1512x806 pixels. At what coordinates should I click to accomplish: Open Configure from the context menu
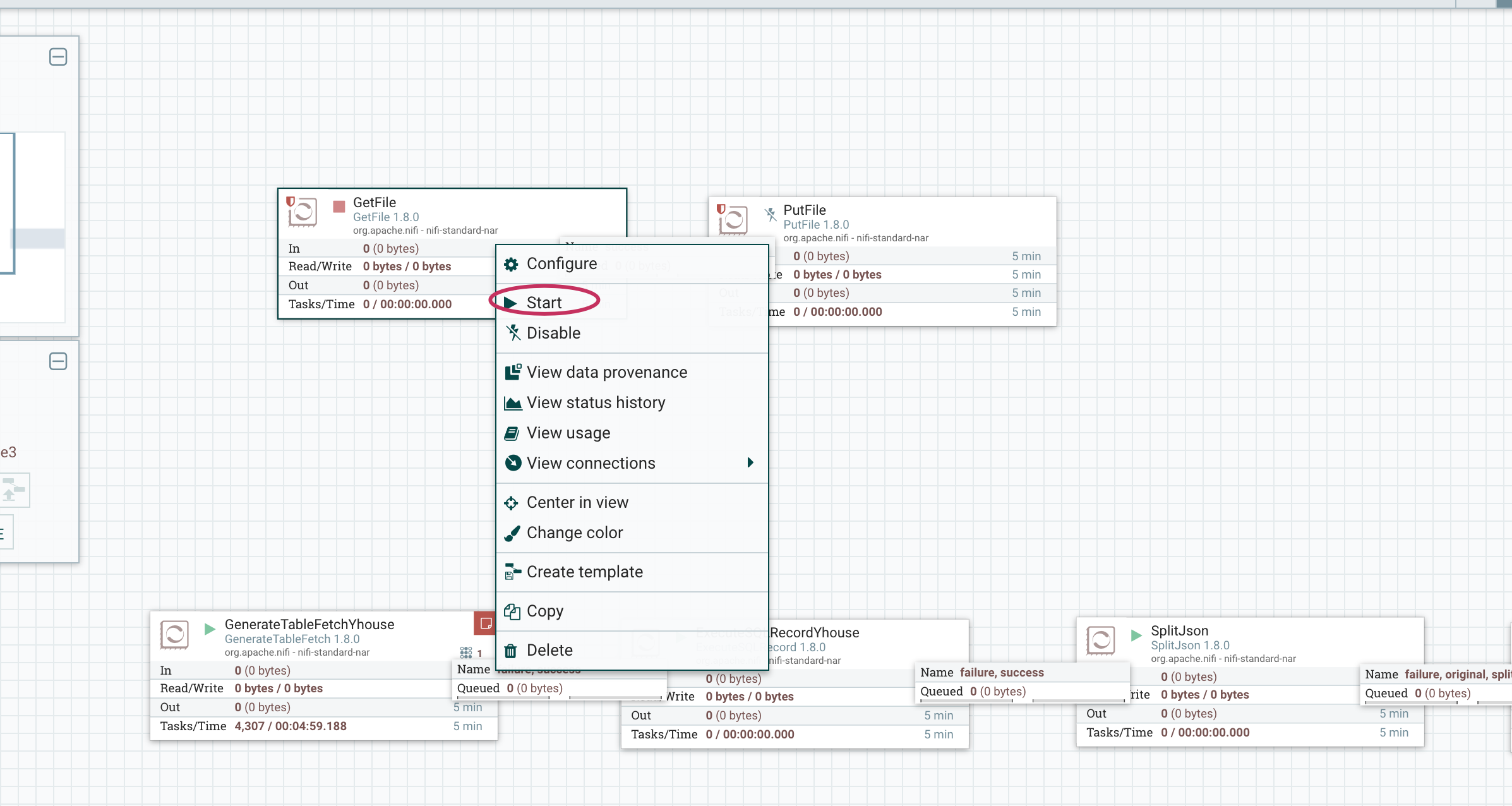pos(632,264)
